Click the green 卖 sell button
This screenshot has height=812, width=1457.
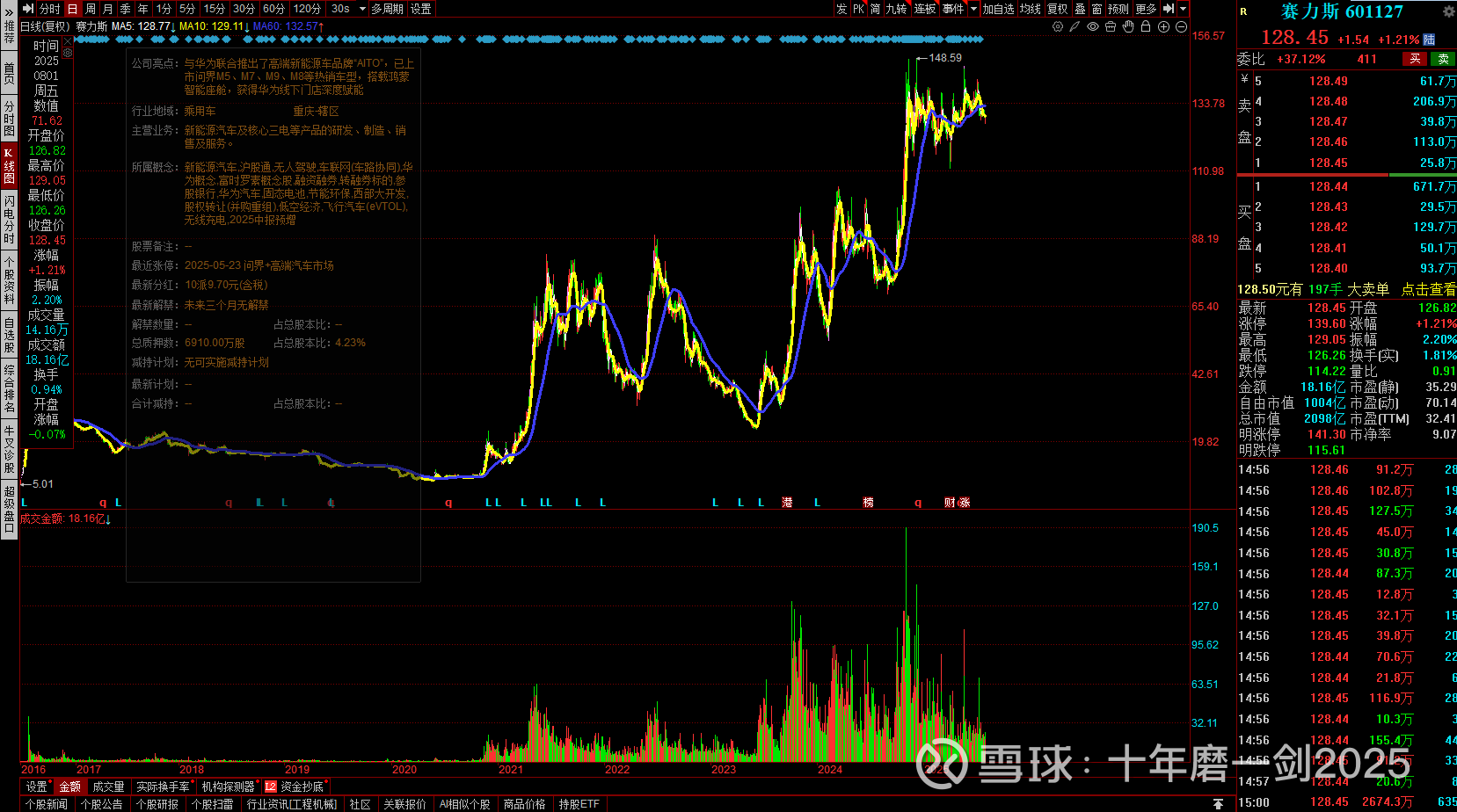(1443, 59)
